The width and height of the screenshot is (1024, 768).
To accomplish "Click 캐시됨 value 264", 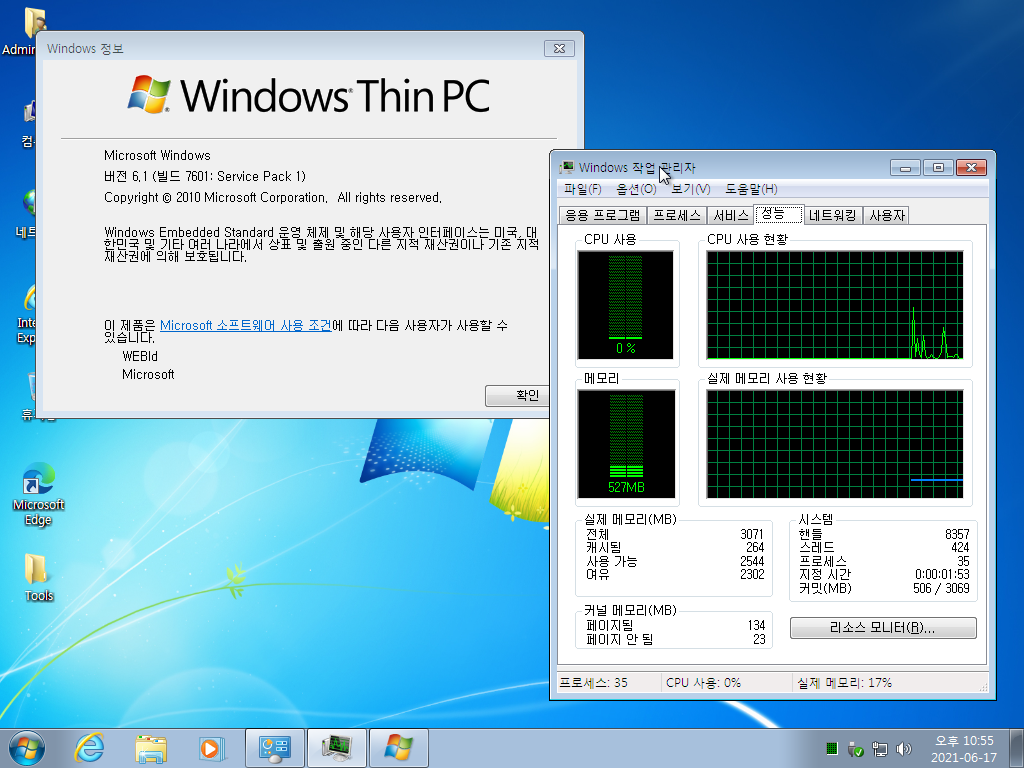I will pyautogui.click(x=755, y=547).
